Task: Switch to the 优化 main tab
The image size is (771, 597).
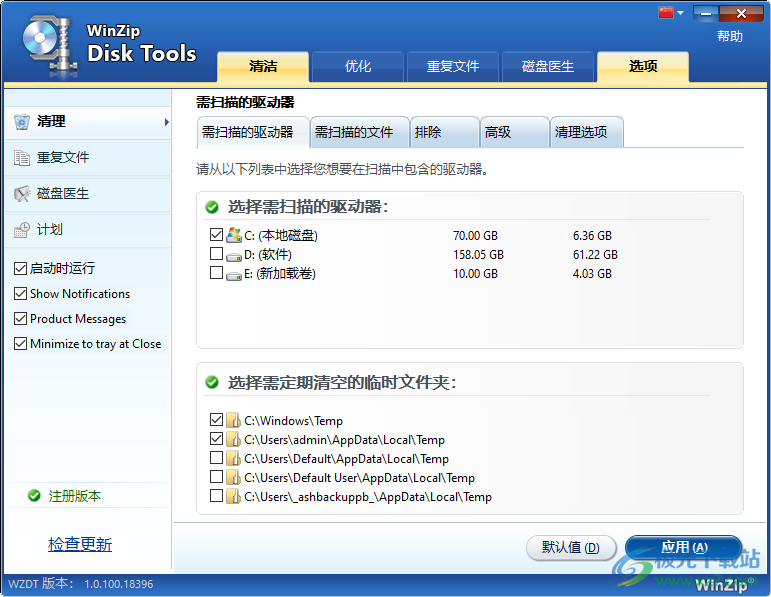Action: click(357, 66)
